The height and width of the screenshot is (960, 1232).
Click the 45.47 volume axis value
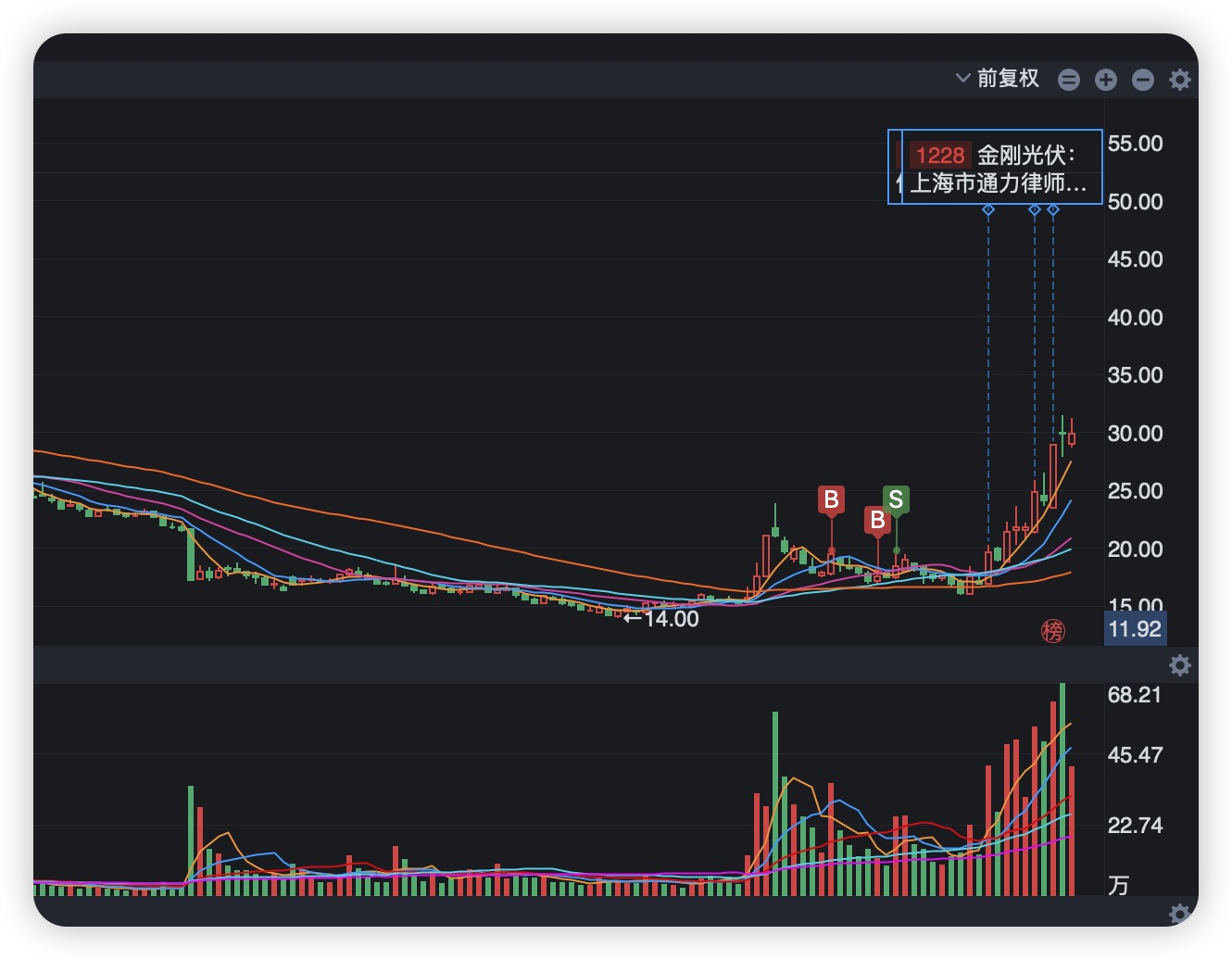(x=1135, y=755)
